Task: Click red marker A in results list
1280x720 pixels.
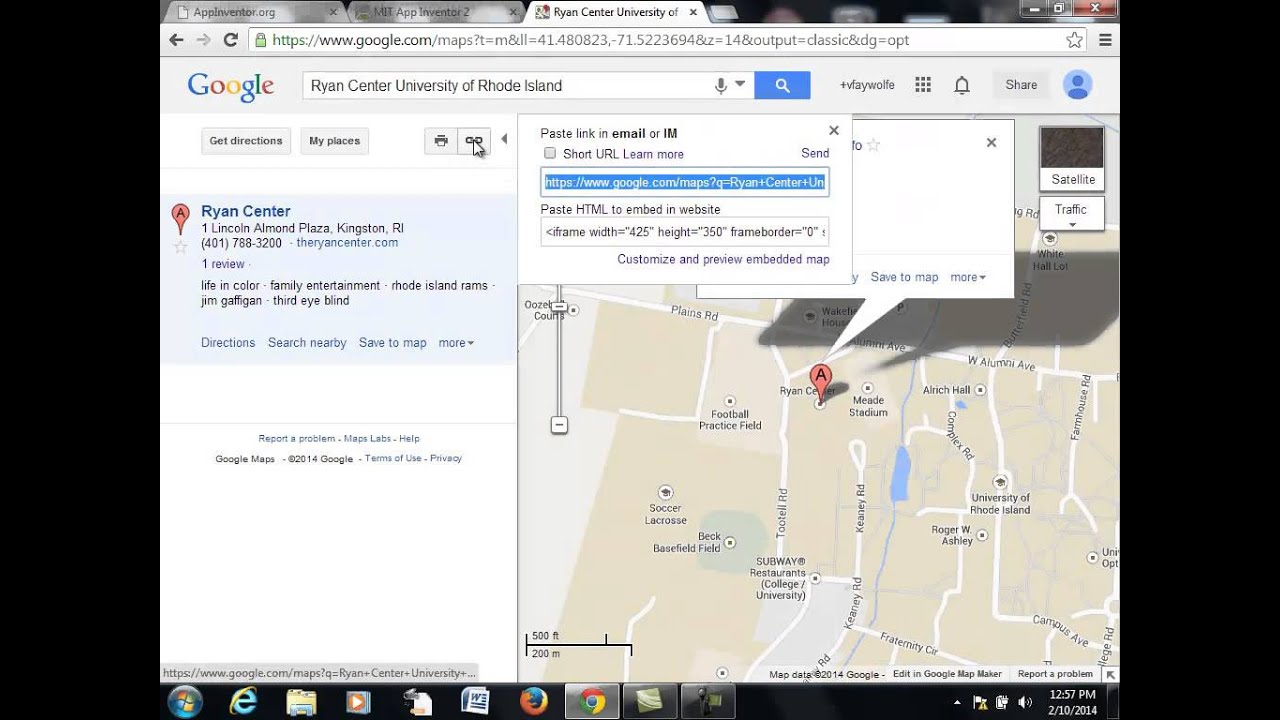Action: (x=180, y=217)
